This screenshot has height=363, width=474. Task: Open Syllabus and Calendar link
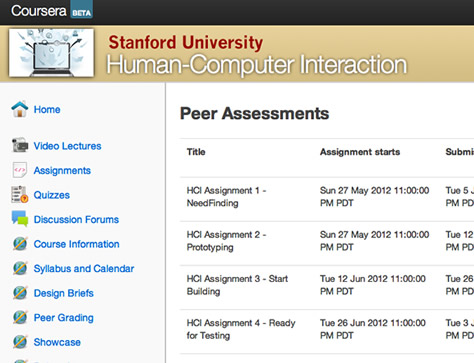84,269
